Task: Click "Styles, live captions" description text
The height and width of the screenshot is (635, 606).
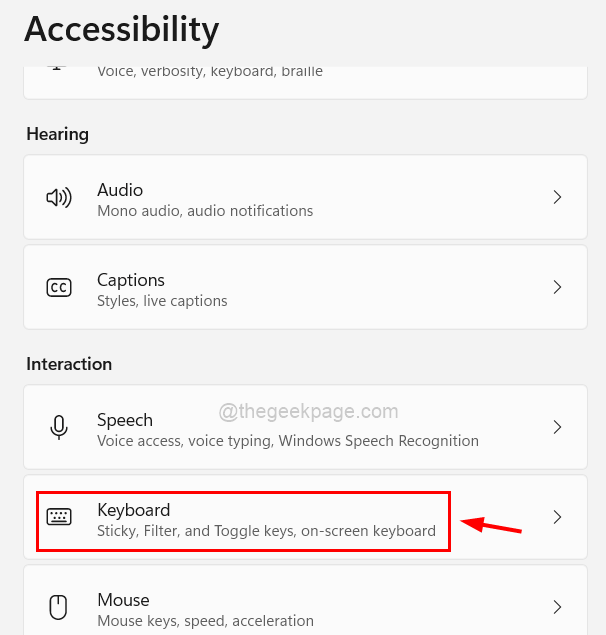Action: (162, 301)
